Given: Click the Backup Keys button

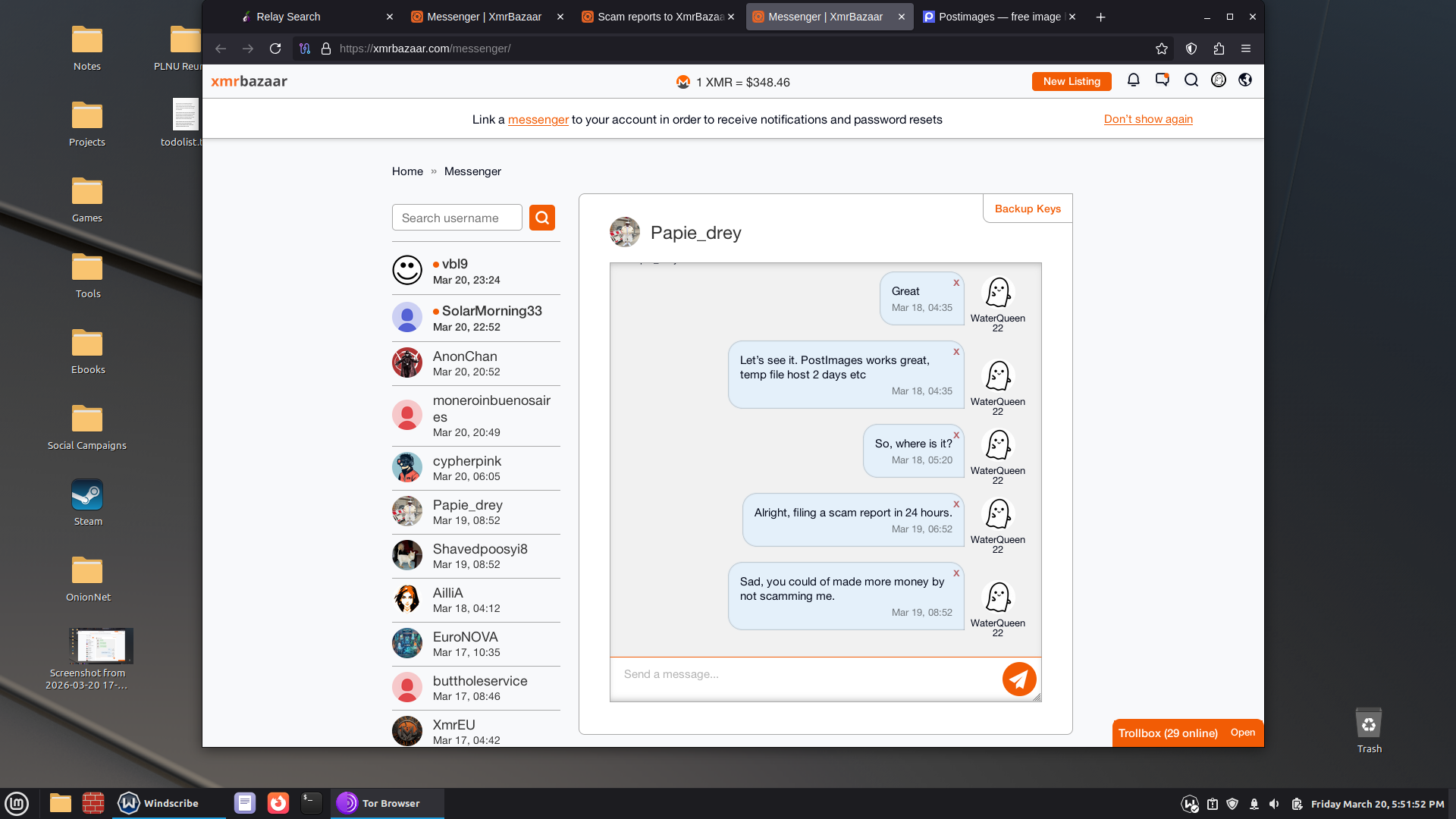Looking at the screenshot, I should 1027,209.
